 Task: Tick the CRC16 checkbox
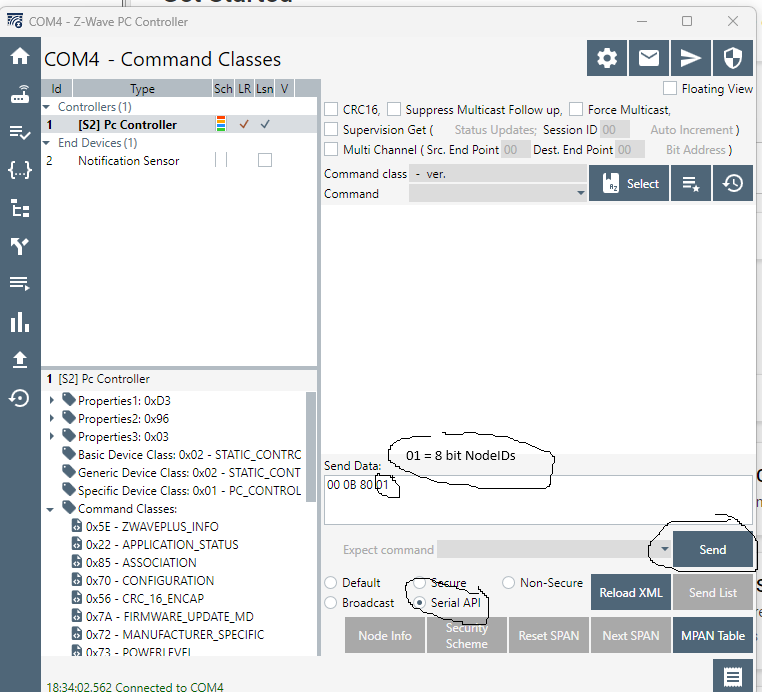pyautogui.click(x=332, y=110)
